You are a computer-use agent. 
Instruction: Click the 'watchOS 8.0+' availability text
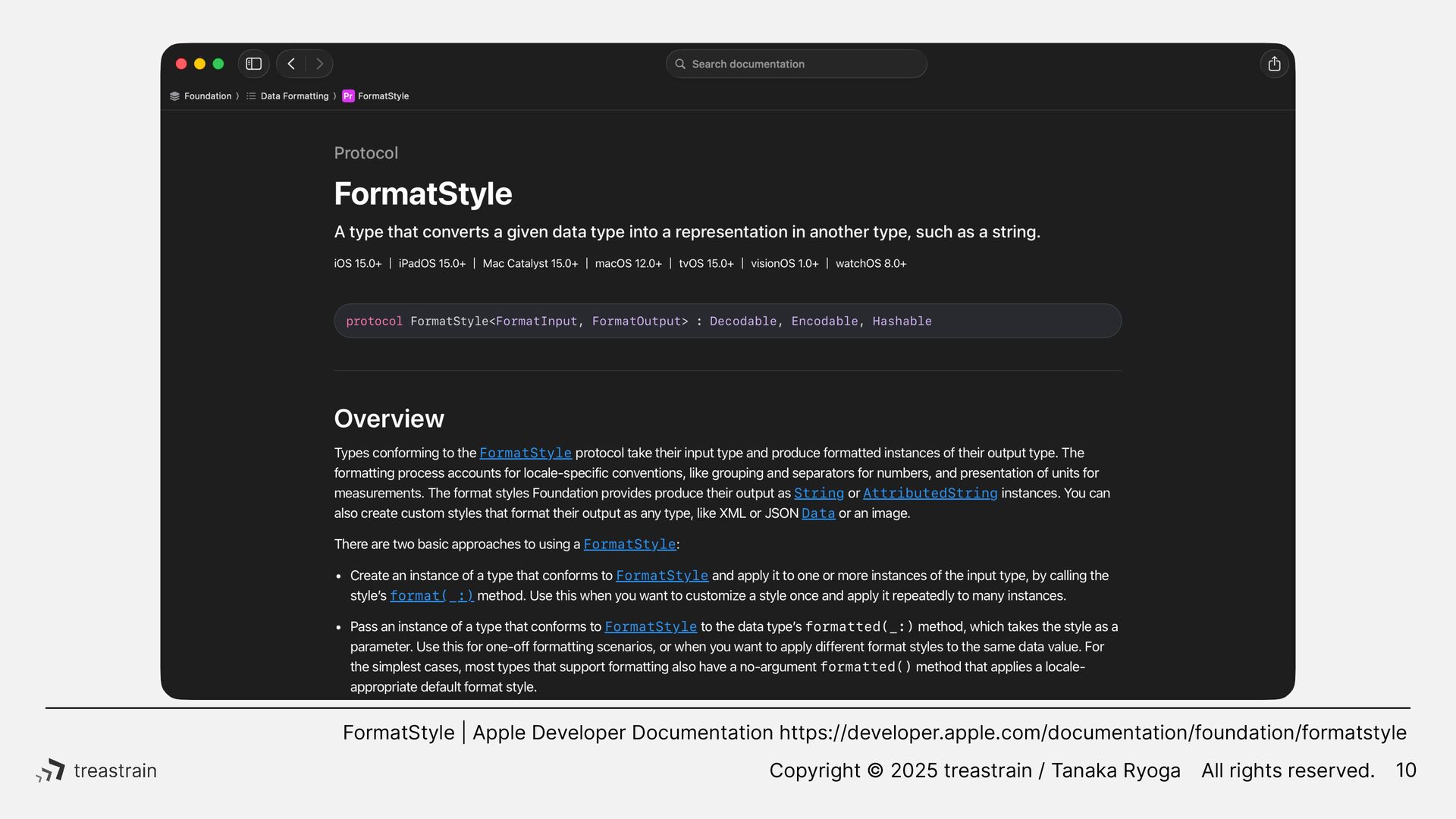871,264
